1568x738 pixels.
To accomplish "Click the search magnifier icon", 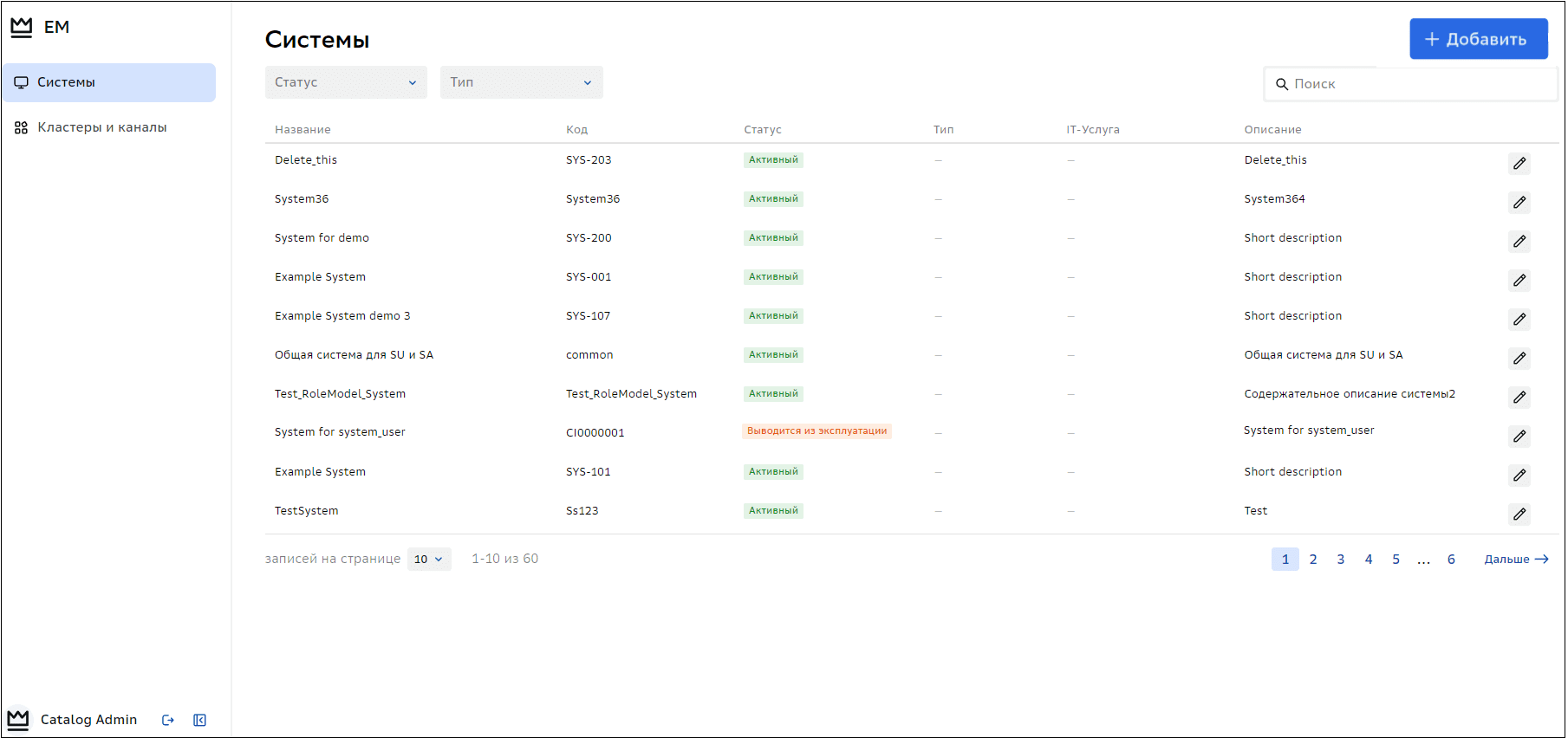I will 1282,84.
